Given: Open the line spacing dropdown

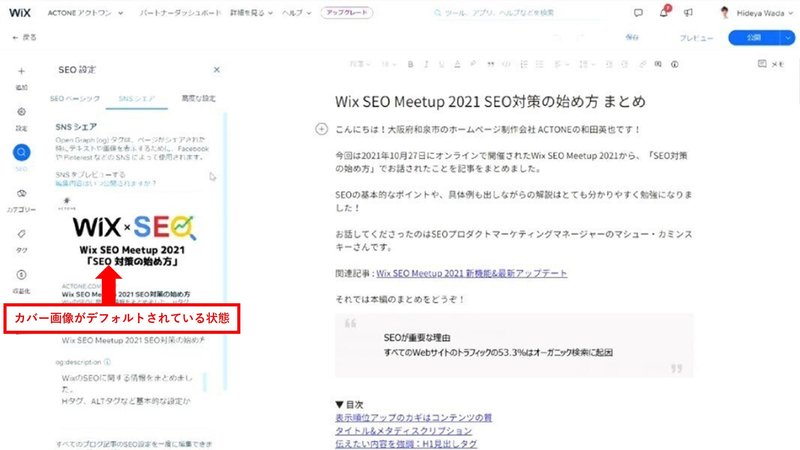Looking at the screenshot, I should pyautogui.click(x=587, y=64).
